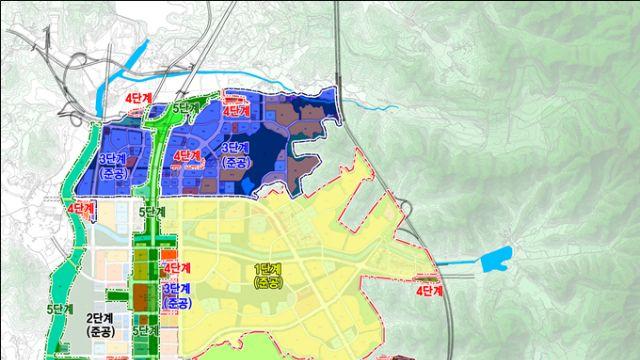The height and width of the screenshot is (360, 640).
Task: Click the 3단계 (준공) label in western blue district
Action: pos(113,167)
